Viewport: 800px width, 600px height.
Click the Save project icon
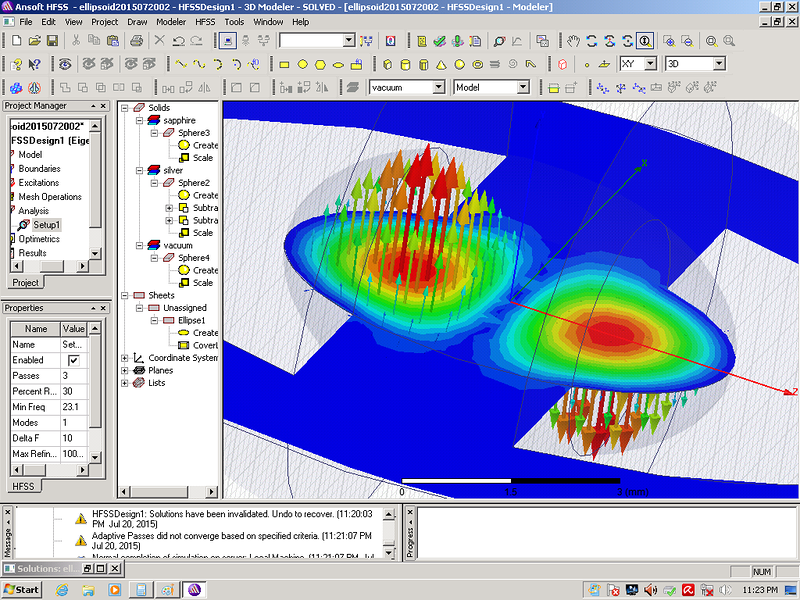tap(52, 41)
